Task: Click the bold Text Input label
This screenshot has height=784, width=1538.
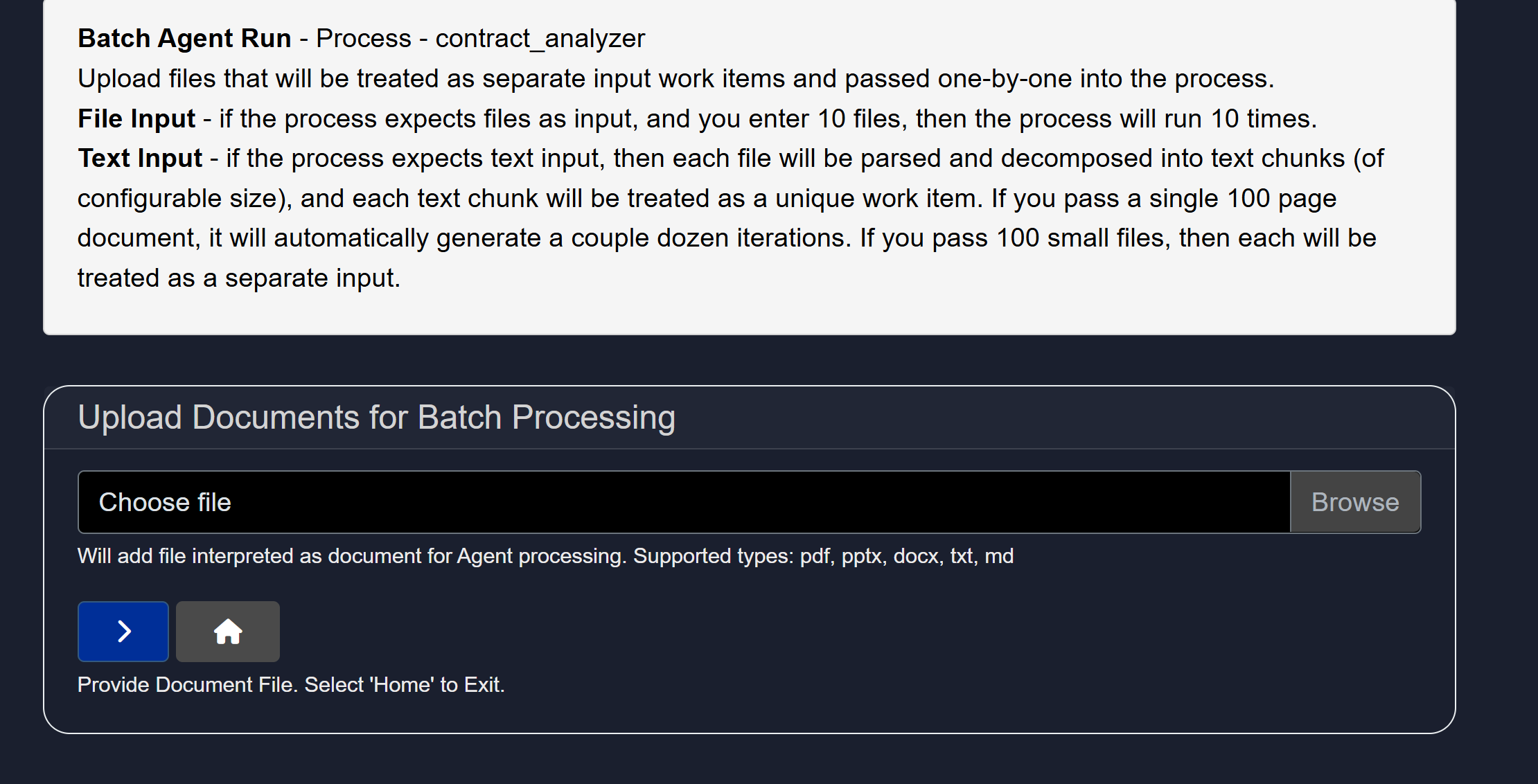Action: [x=140, y=159]
